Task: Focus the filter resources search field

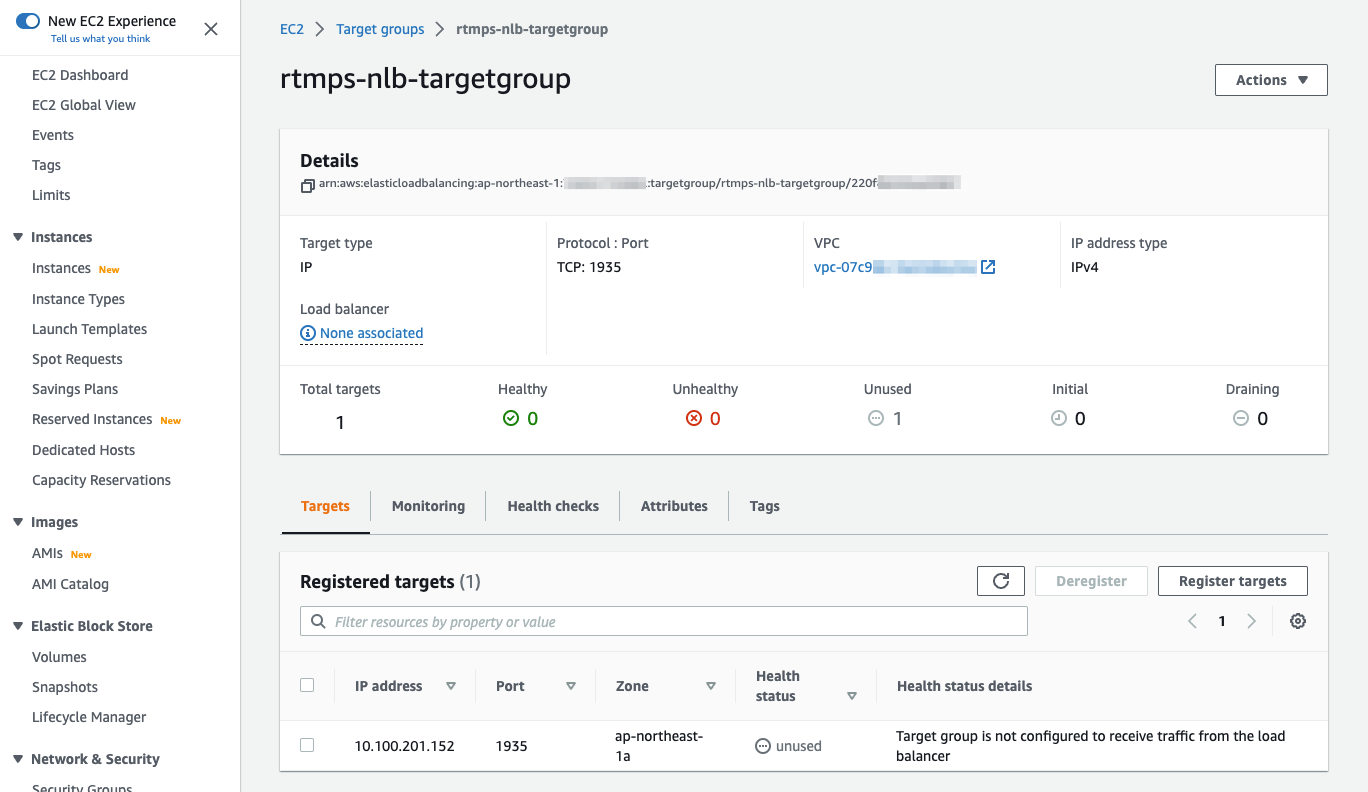Action: pos(664,622)
